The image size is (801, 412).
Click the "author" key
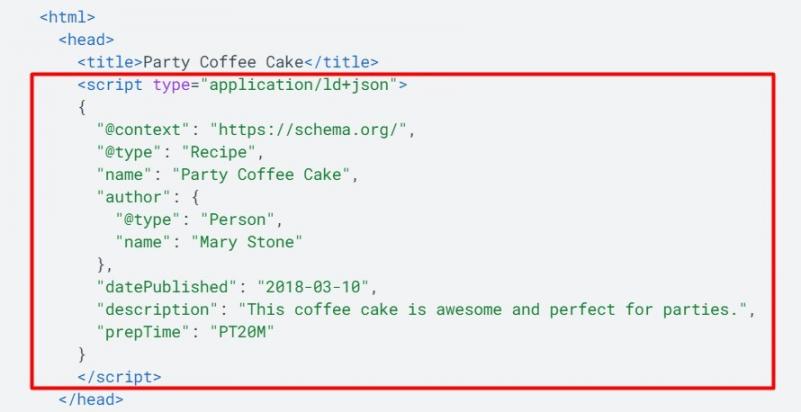134,197
